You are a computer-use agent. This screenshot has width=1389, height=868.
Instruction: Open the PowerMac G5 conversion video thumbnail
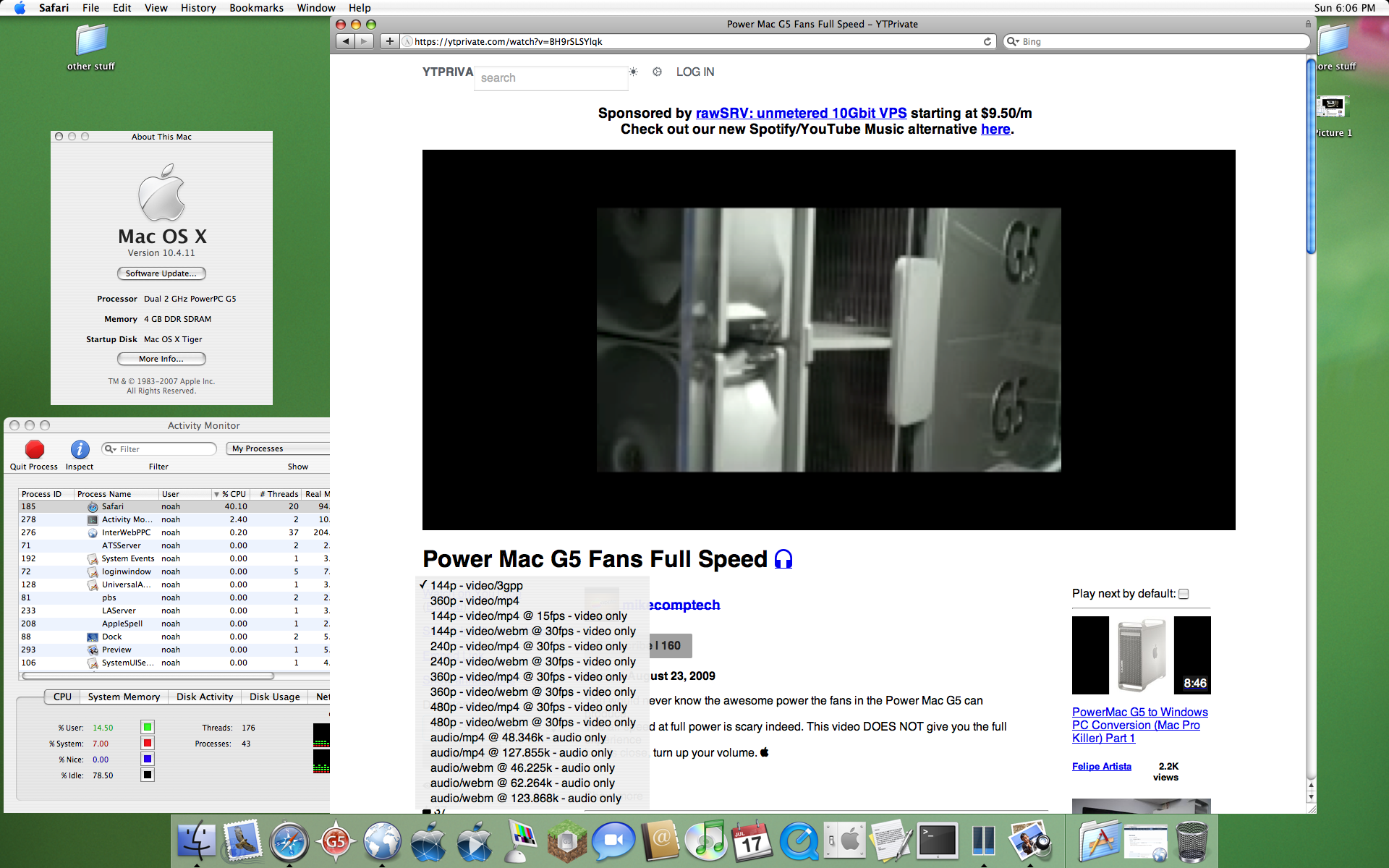click(1141, 655)
